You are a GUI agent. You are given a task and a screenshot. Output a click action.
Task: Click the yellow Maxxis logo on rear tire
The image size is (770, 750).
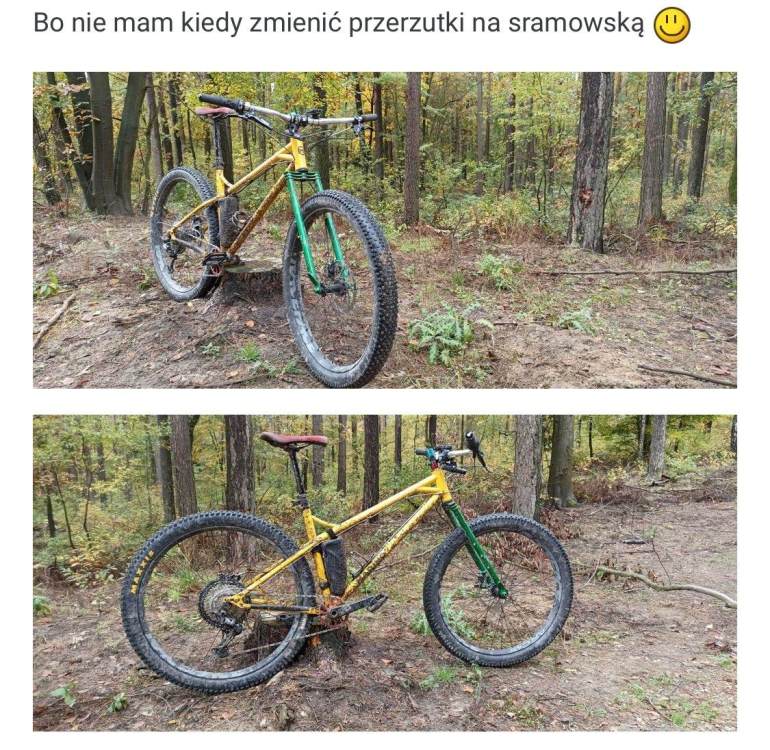pyautogui.click(x=139, y=571)
